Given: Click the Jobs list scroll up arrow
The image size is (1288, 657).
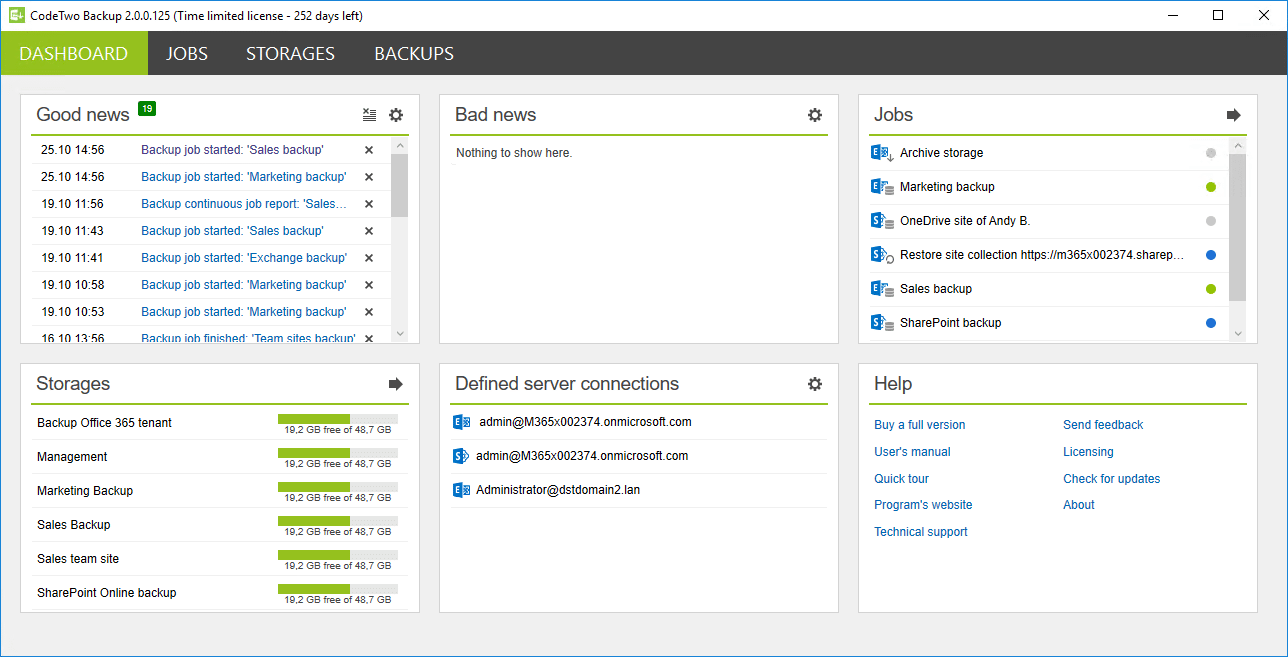Looking at the screenshot, I should point(1238,146).
